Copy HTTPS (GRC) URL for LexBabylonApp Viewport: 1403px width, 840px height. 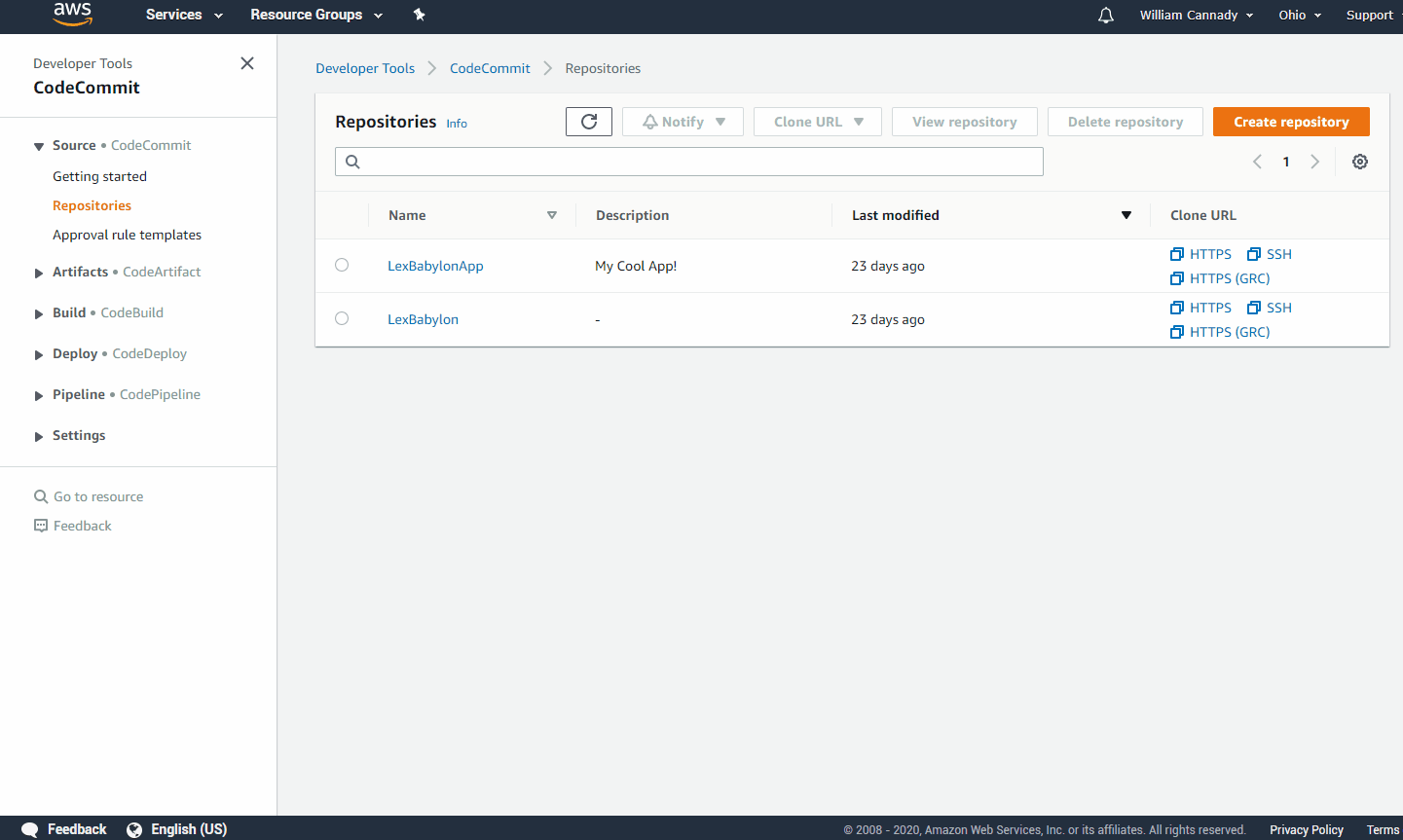point(1220,278)
